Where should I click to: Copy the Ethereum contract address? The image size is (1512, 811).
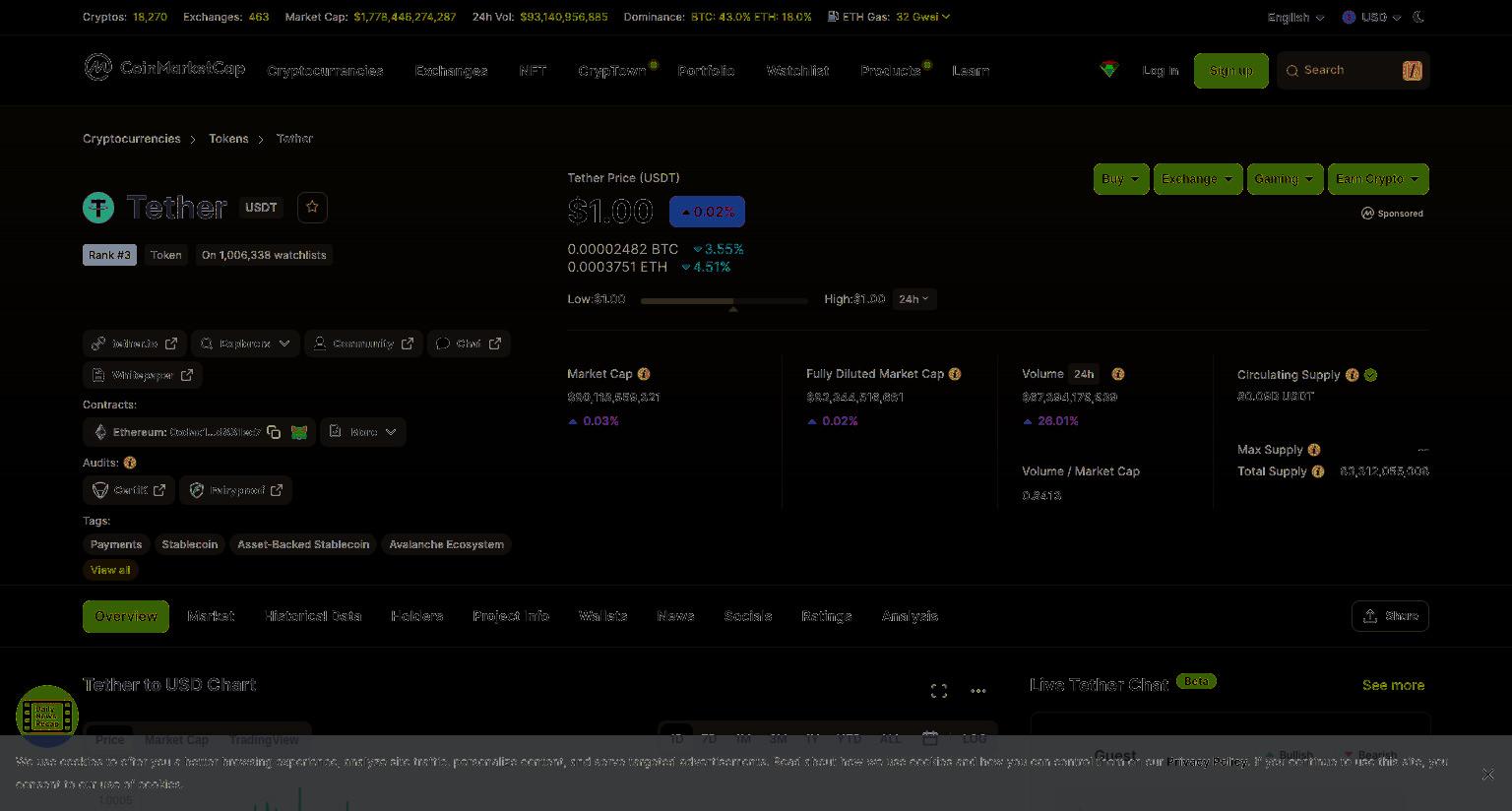[274, 432]
